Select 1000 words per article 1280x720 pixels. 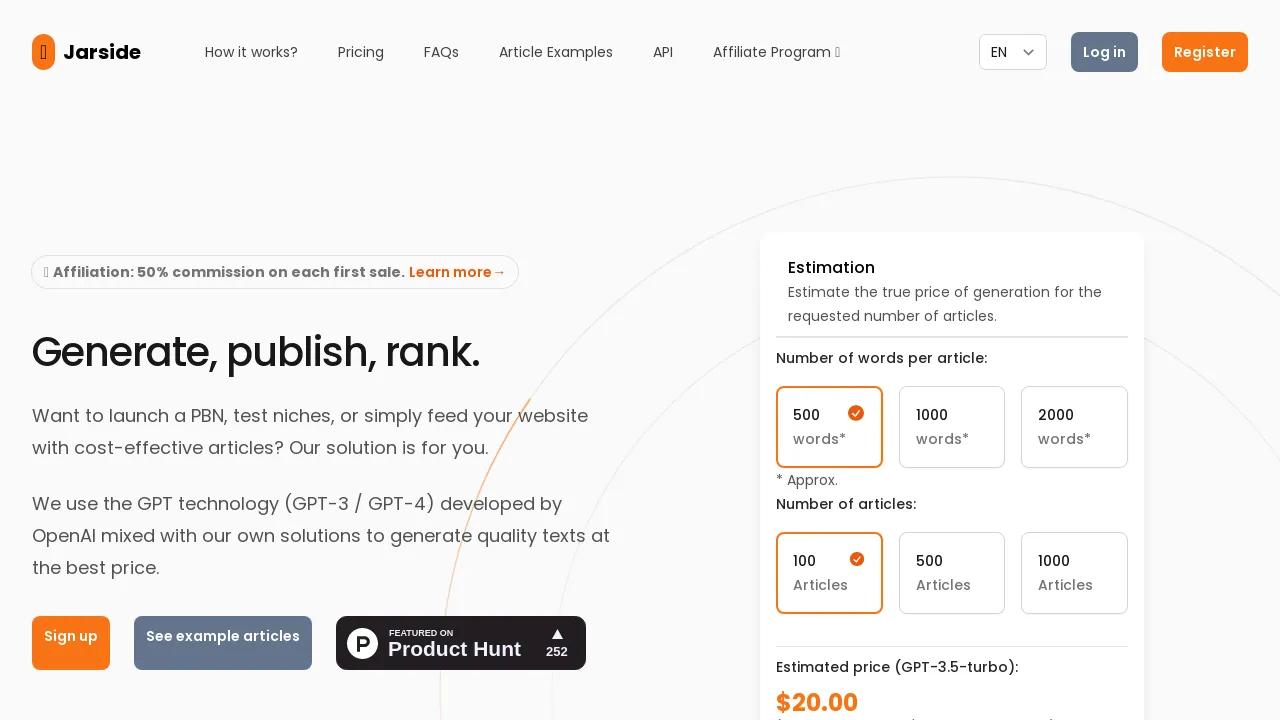coord(951,427)
